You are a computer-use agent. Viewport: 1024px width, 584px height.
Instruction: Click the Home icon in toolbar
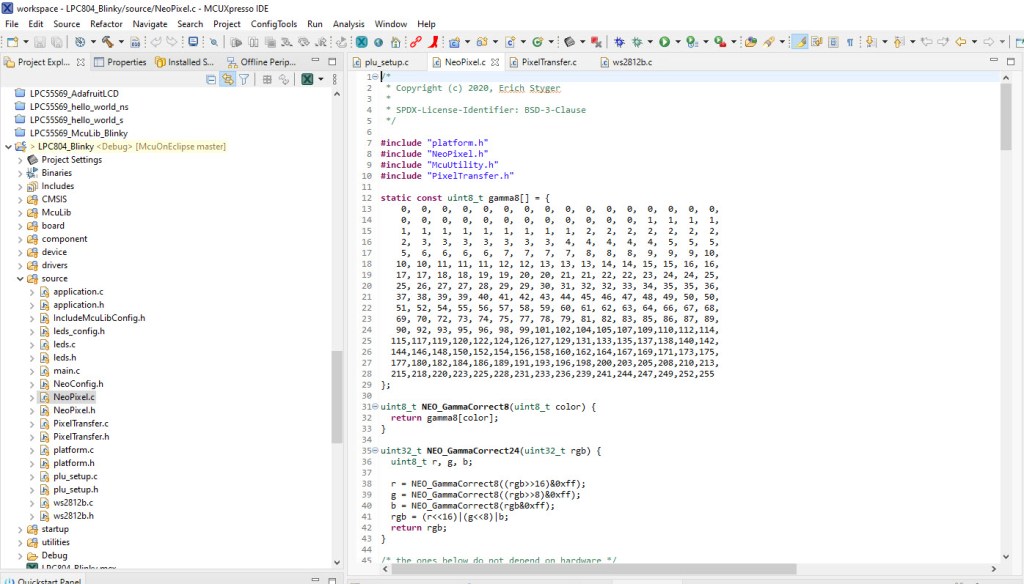pos(396,42)
